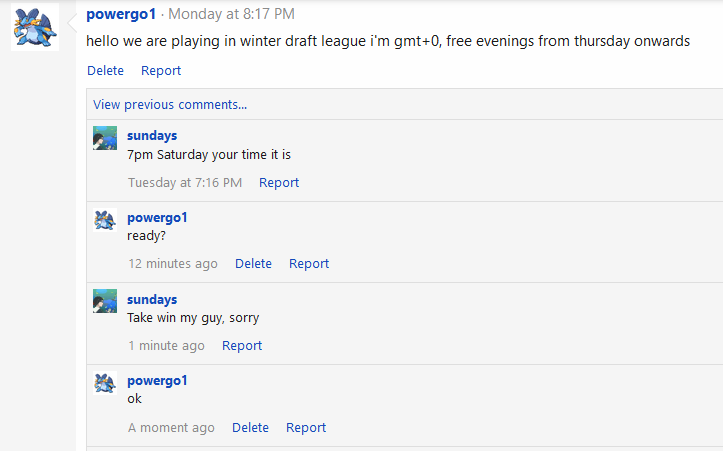Open powergo1's large Swampert avatar

(x=35, y=27)
